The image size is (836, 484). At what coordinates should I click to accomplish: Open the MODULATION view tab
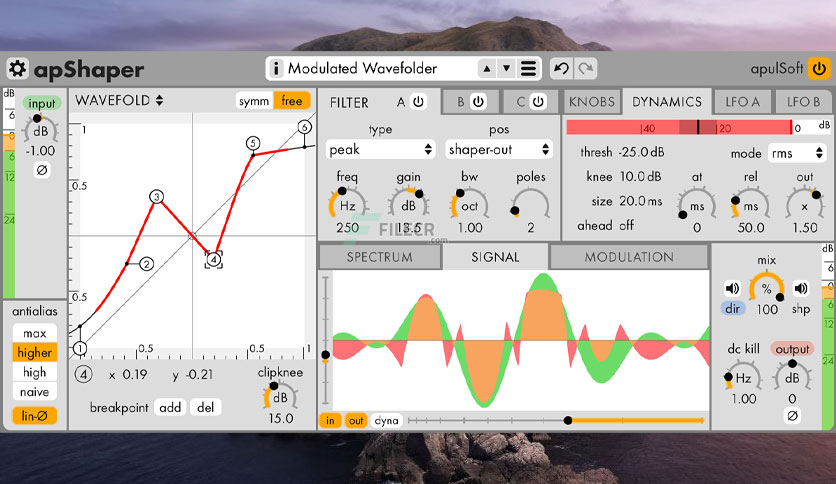pos(629,257)
